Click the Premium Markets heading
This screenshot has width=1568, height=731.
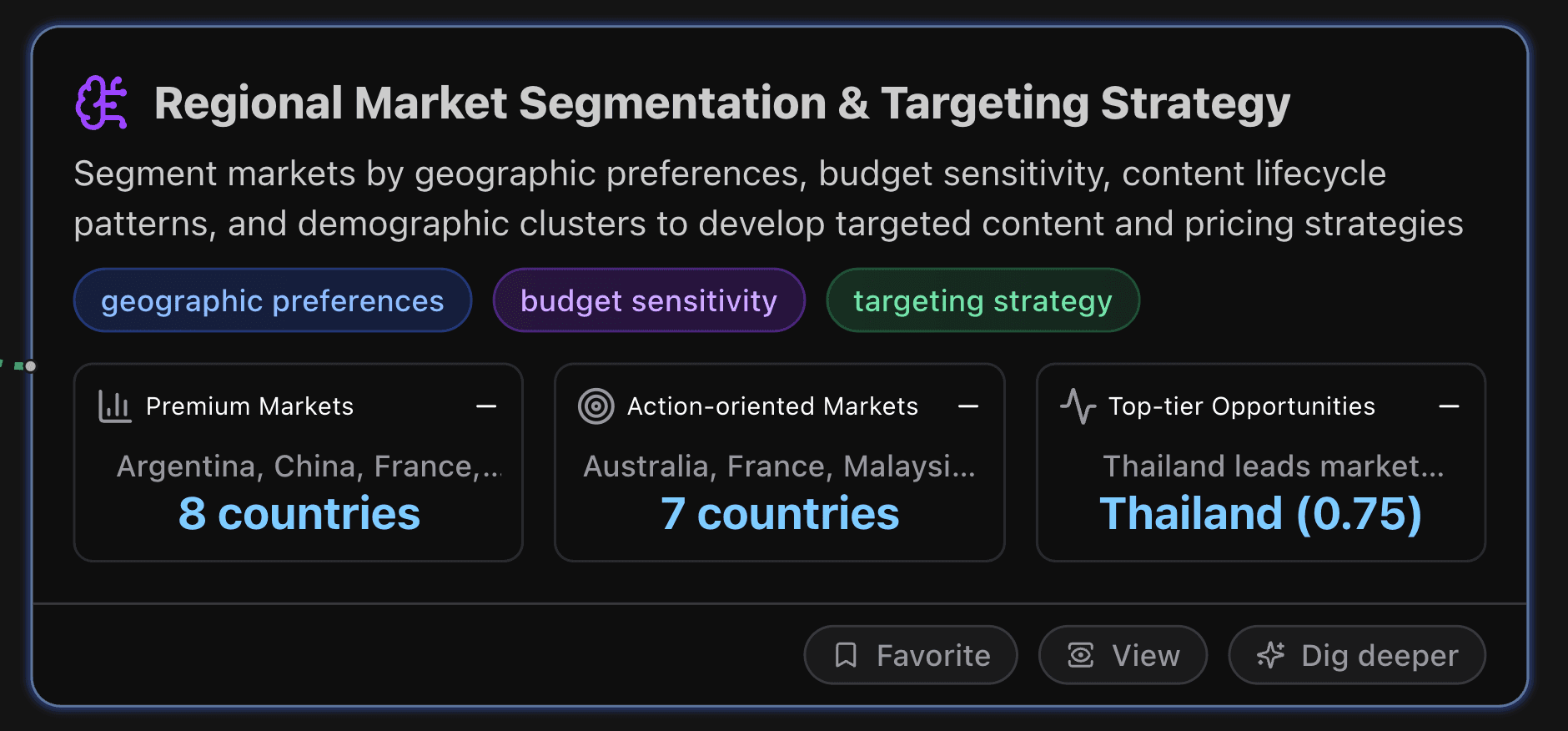click(x=249, y=406)
